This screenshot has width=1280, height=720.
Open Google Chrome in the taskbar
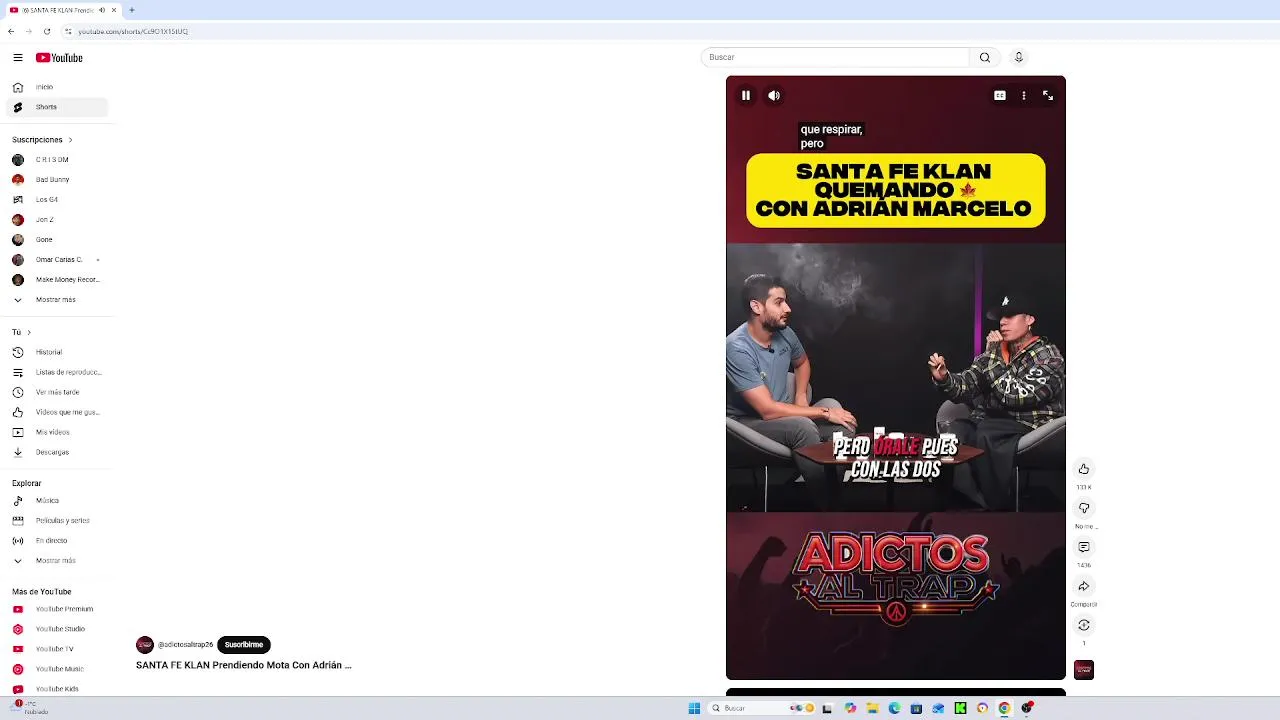click(1004, 708)
